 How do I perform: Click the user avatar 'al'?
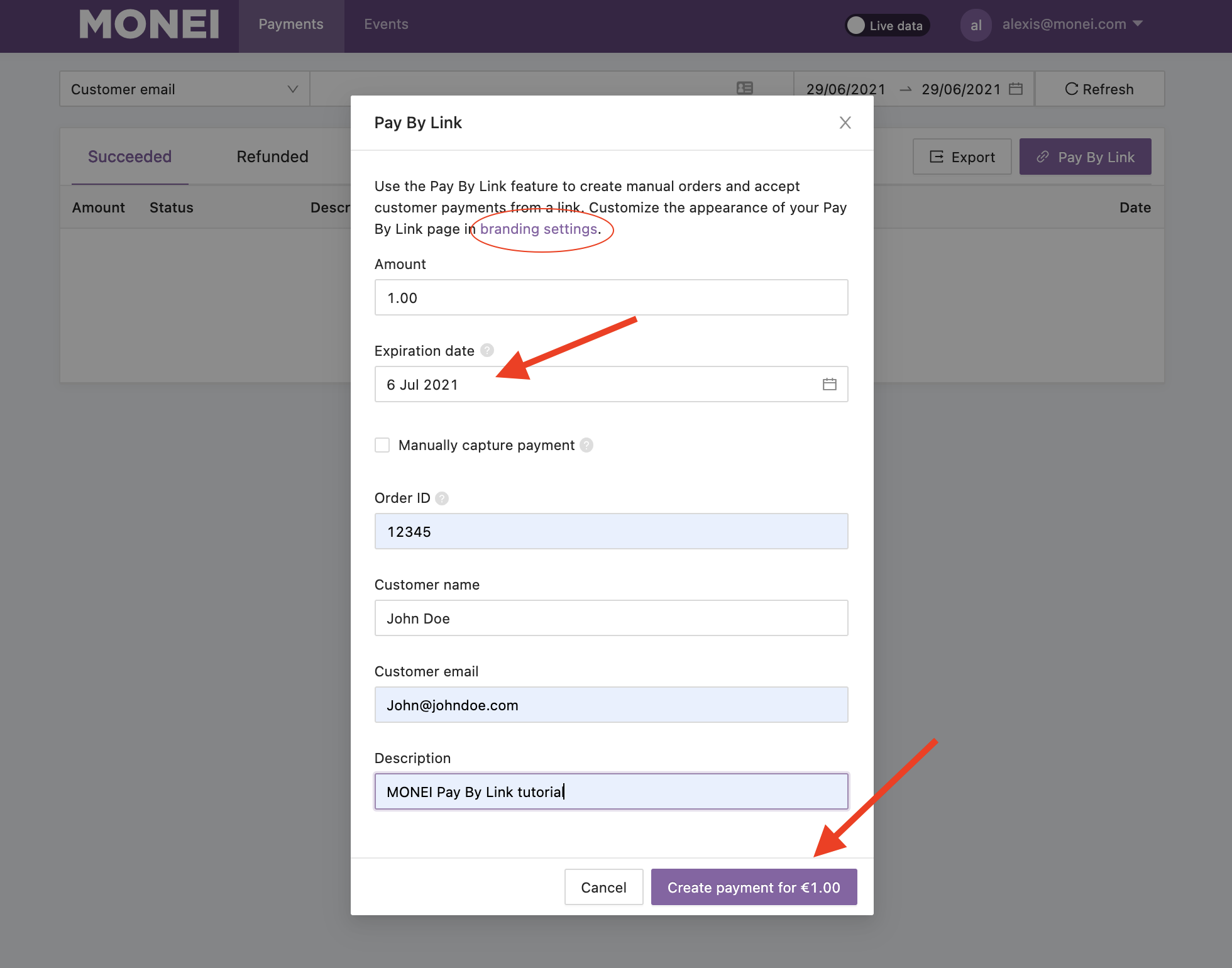[976, 25]
